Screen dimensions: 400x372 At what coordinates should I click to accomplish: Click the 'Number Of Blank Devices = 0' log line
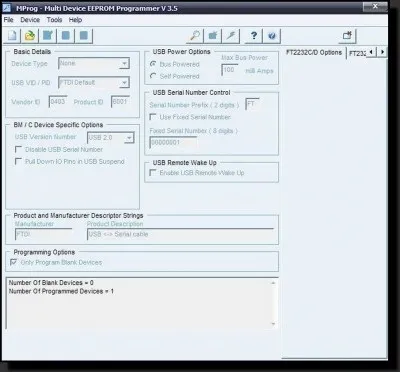pos(51,283)
